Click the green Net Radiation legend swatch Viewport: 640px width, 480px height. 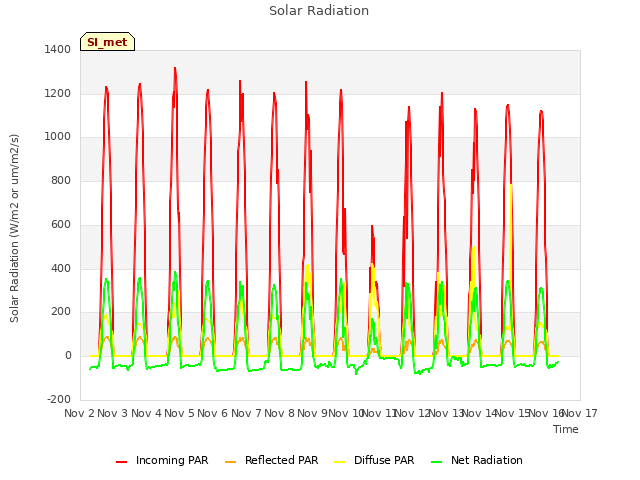pyautogui.click(x=437, y=461)
